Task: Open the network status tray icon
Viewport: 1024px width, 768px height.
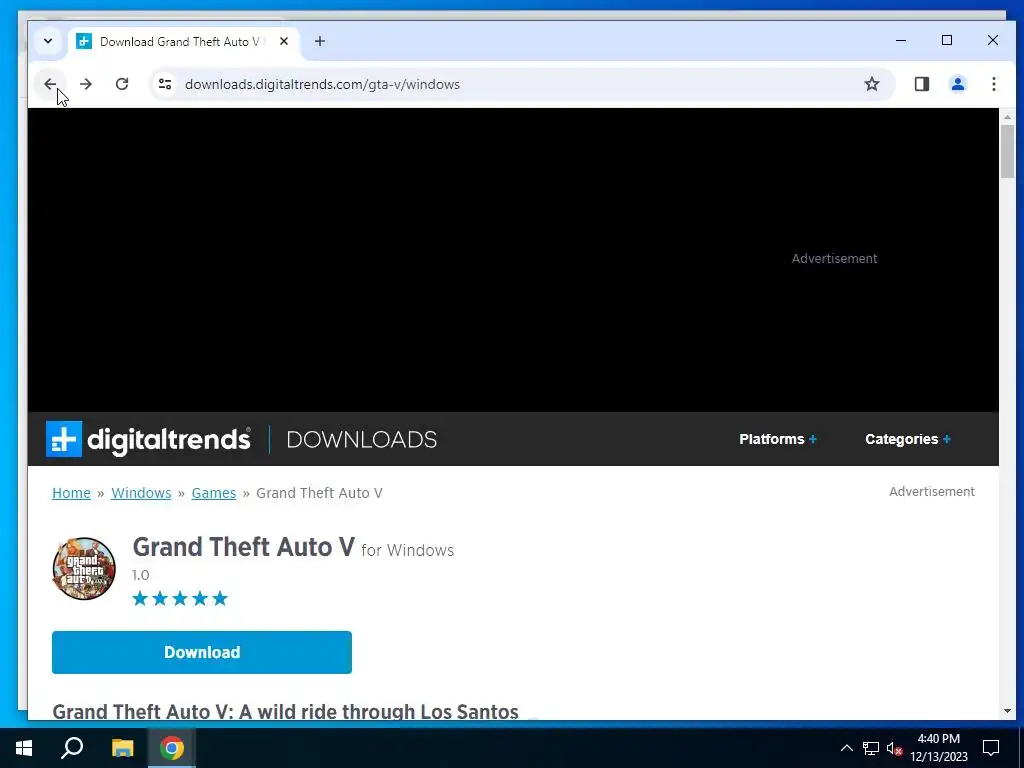Action: (x=871, y=748)
